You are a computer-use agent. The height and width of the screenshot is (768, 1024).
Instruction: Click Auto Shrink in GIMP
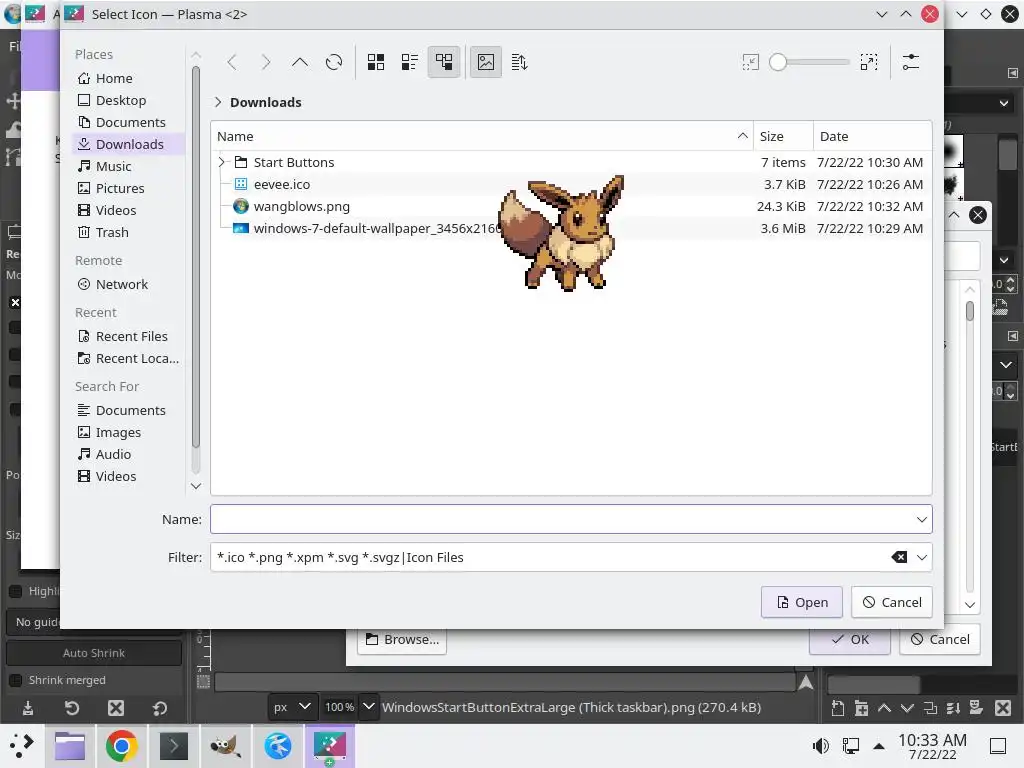coord(93,653)
